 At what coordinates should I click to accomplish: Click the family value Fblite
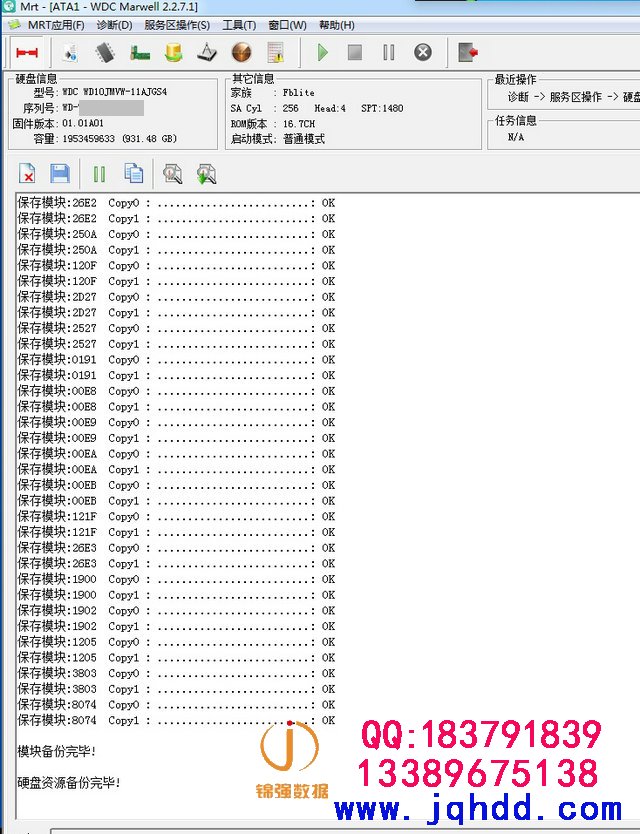click(298, 93)
